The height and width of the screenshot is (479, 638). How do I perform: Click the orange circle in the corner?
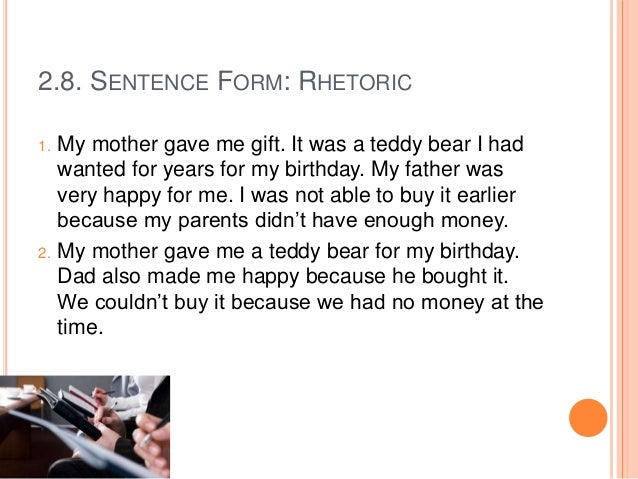588,418
